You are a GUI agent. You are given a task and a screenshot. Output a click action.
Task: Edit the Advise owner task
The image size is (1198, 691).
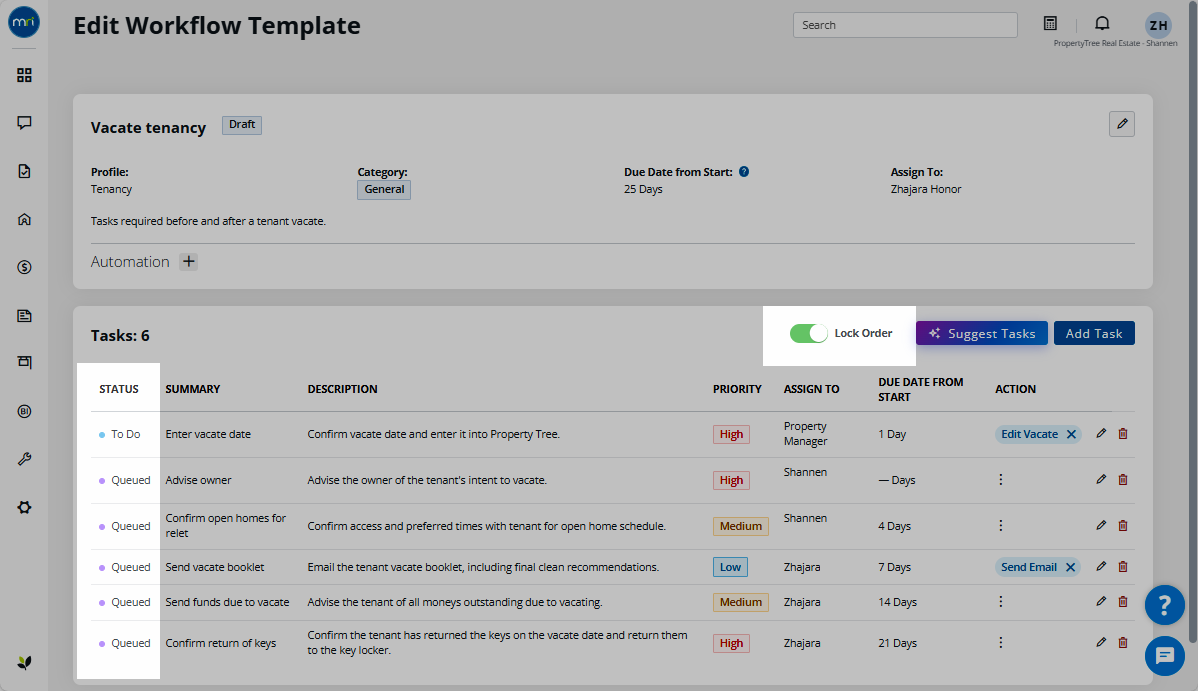[1101, 479]
